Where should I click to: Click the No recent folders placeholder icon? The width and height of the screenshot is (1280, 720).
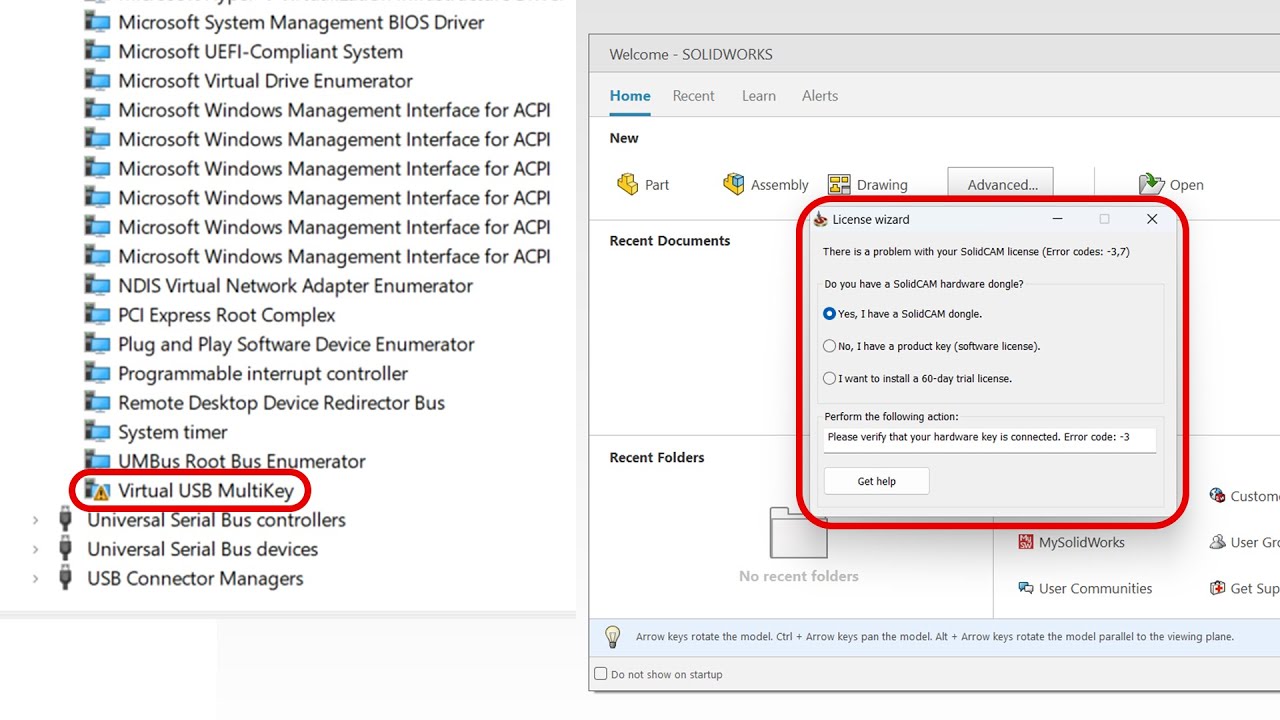[x=798, y=532]
